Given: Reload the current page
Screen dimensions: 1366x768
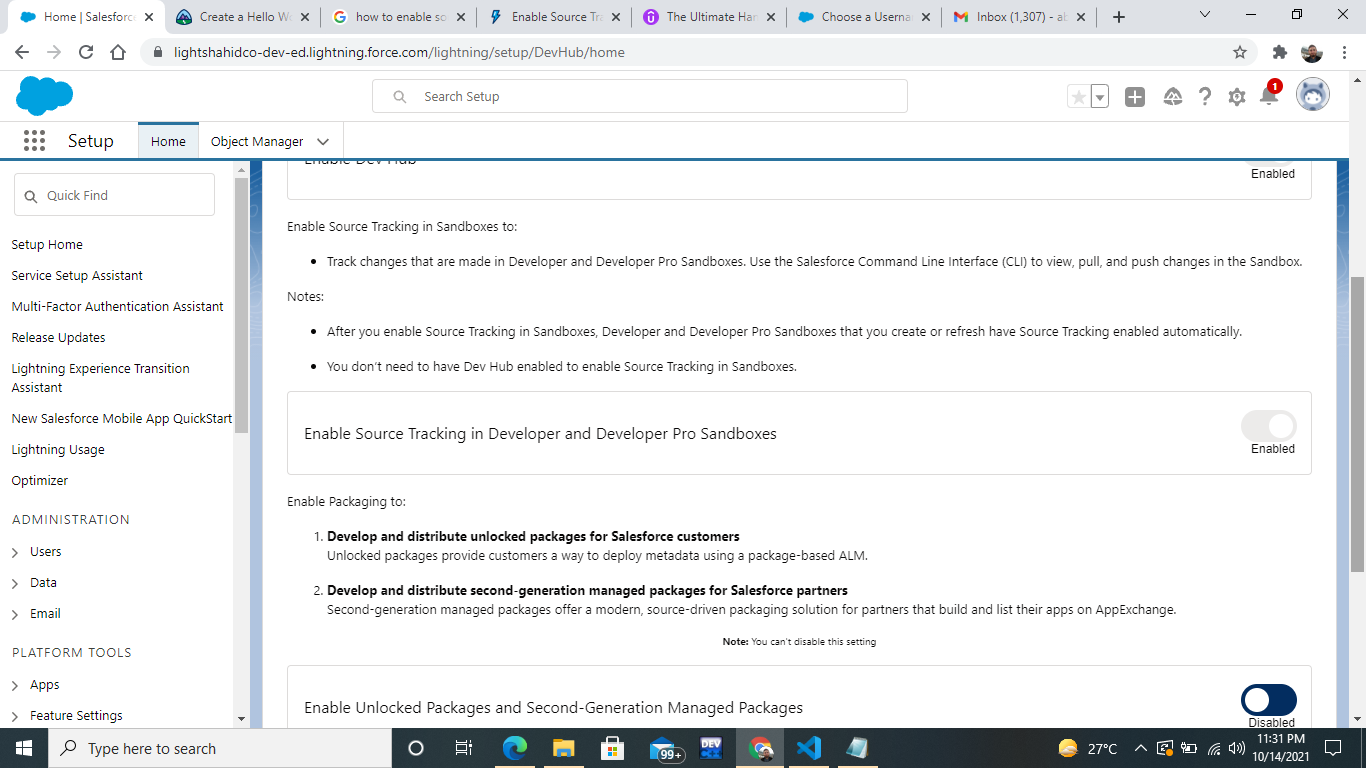Looking at the screenshot, I should coord(86,52).
